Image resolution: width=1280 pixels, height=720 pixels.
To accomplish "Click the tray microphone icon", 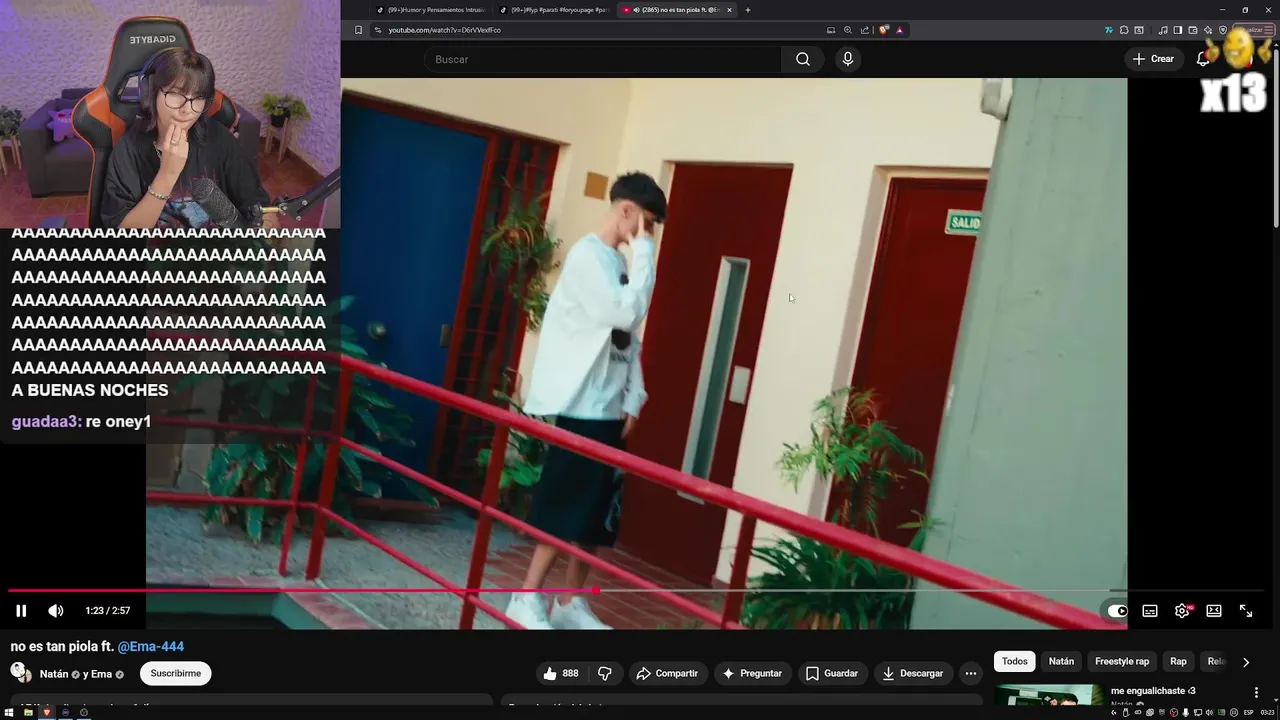I will [x=1187, y=712].
